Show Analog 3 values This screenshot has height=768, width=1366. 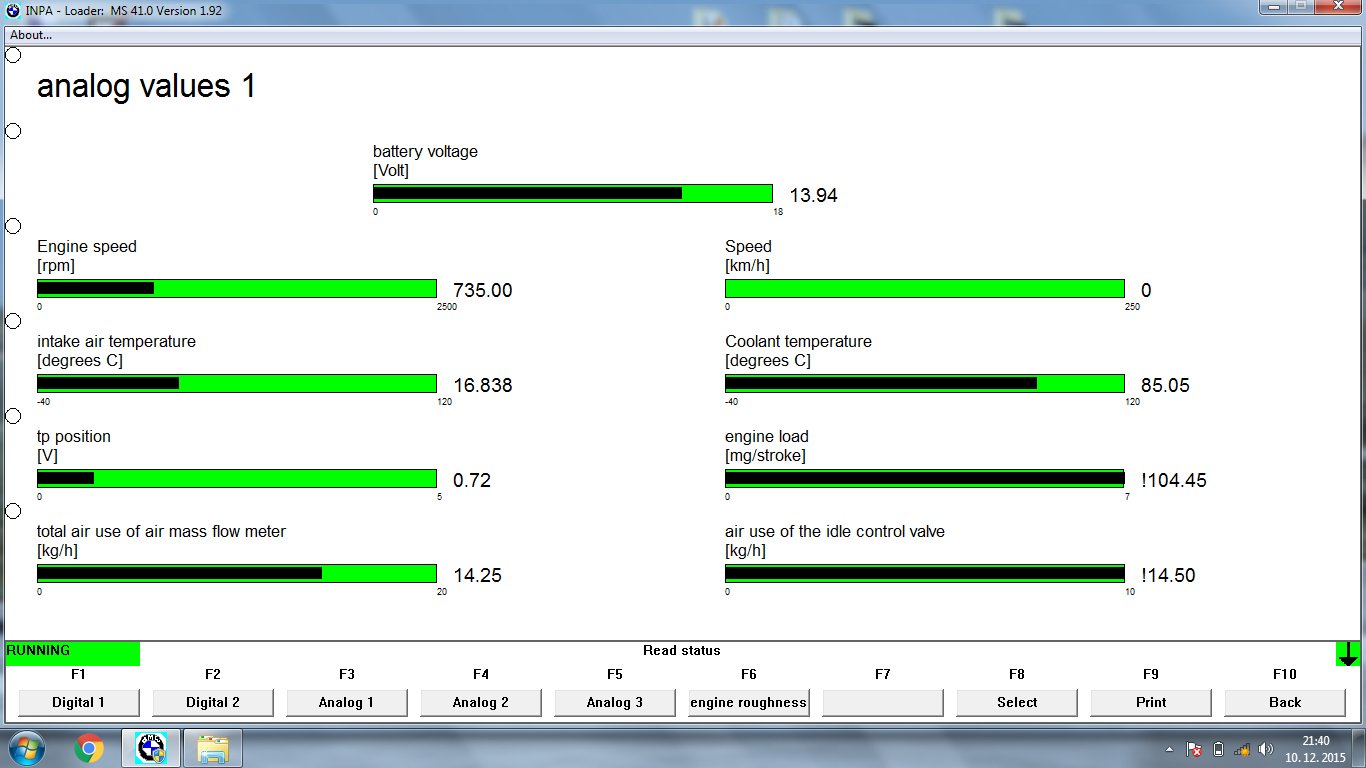[x=615, y=702]
